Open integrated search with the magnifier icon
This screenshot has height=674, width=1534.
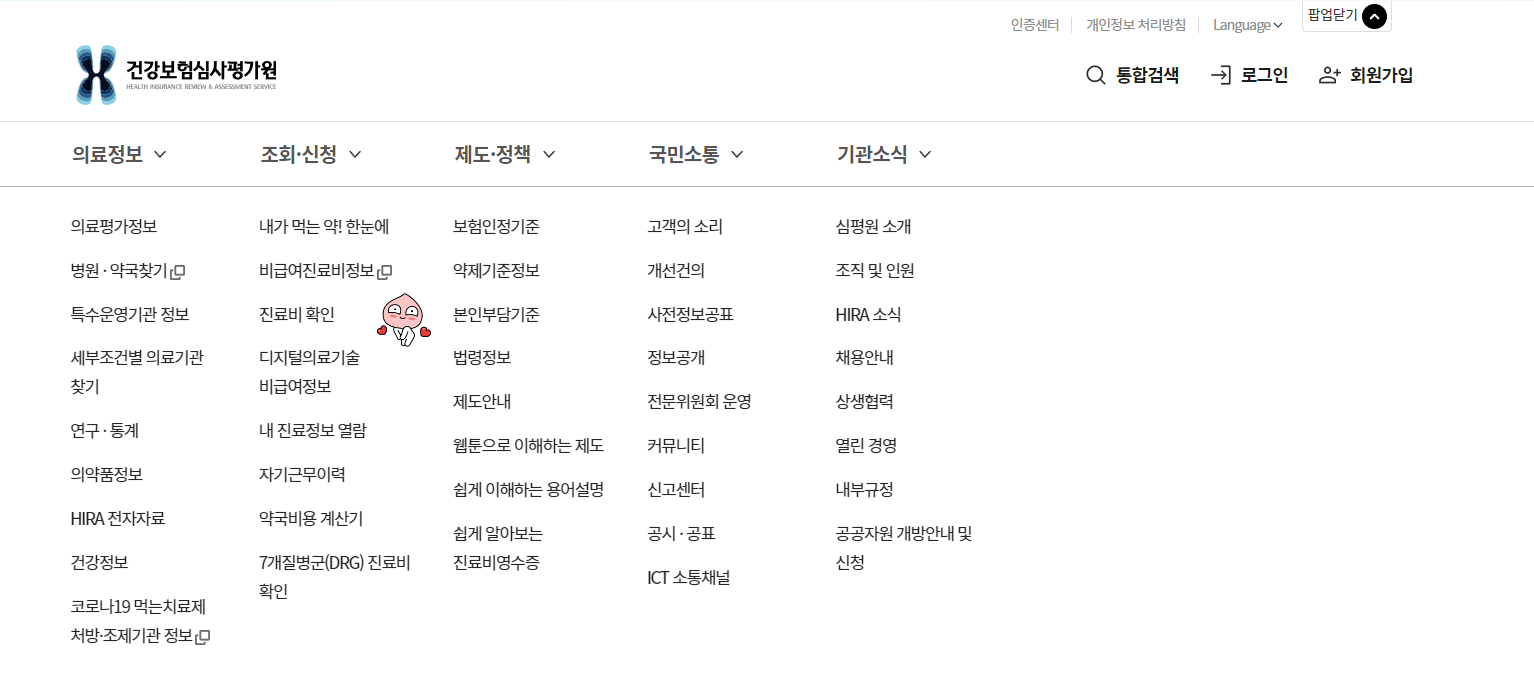click(1096, 74)
